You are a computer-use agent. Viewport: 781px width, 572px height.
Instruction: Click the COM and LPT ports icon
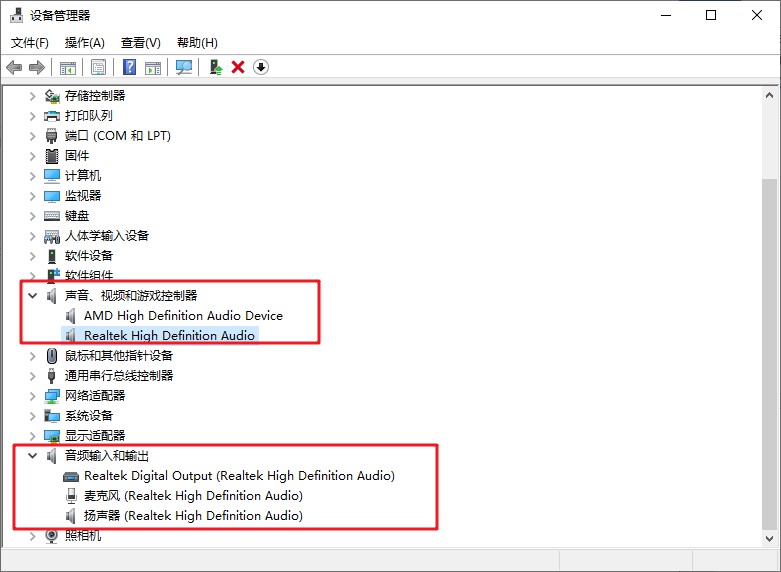(x=52, y=136)
